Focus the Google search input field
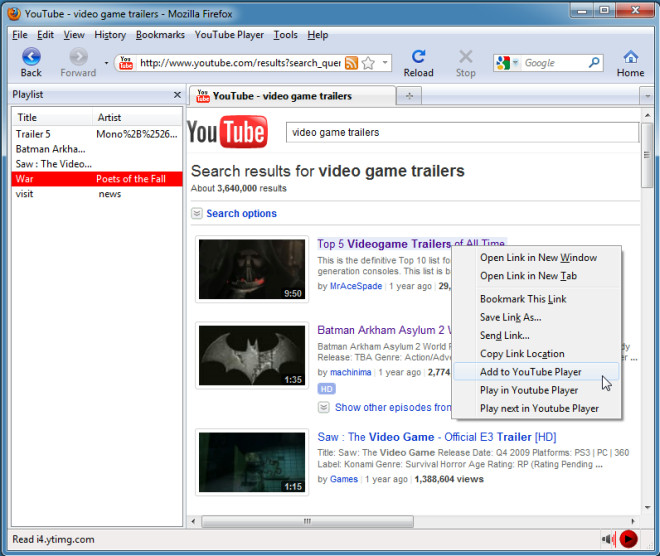 (555, 63)
